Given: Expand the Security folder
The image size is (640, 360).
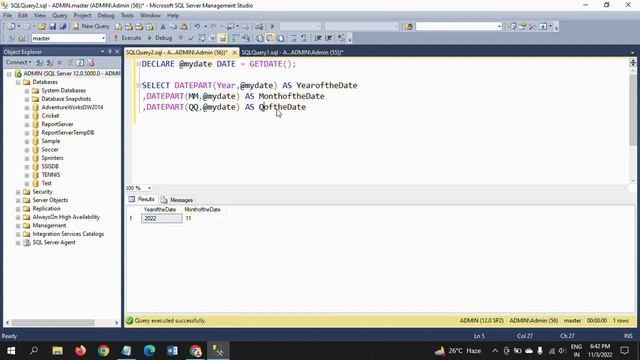Looking at the screenshot, I should [18, 192].
